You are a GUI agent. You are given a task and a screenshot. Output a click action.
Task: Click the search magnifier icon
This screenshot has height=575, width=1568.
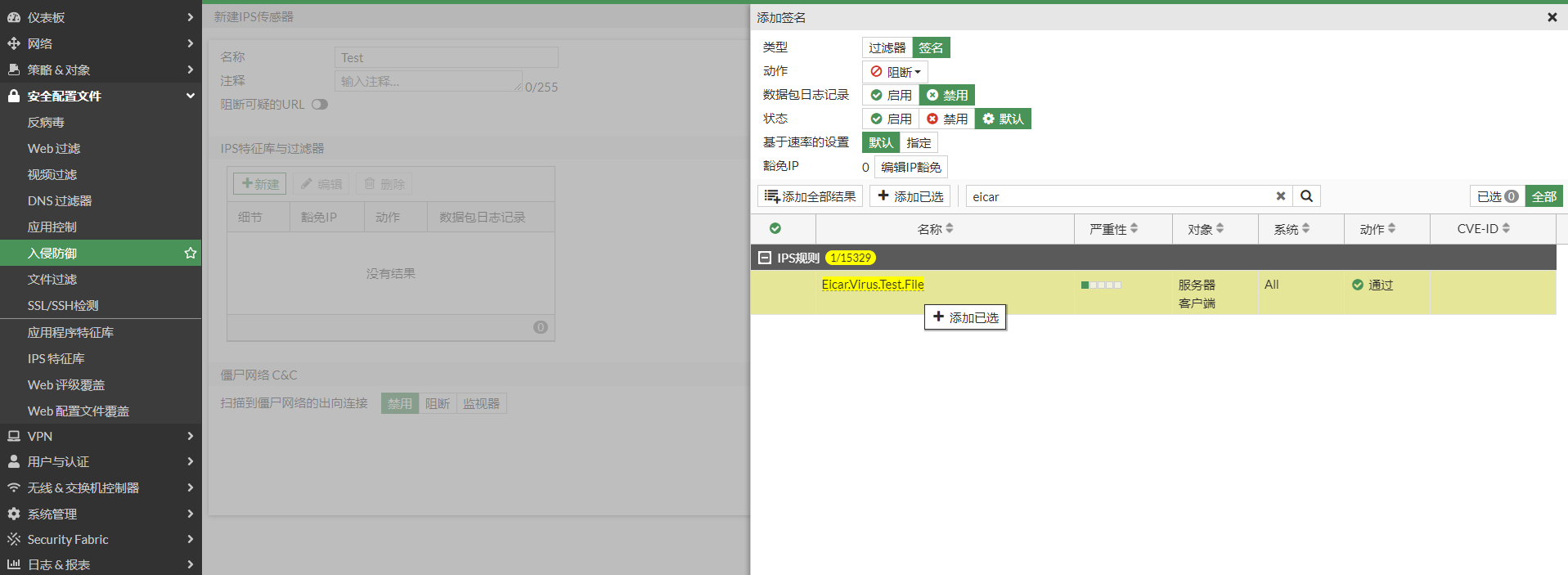[1306, 196]
